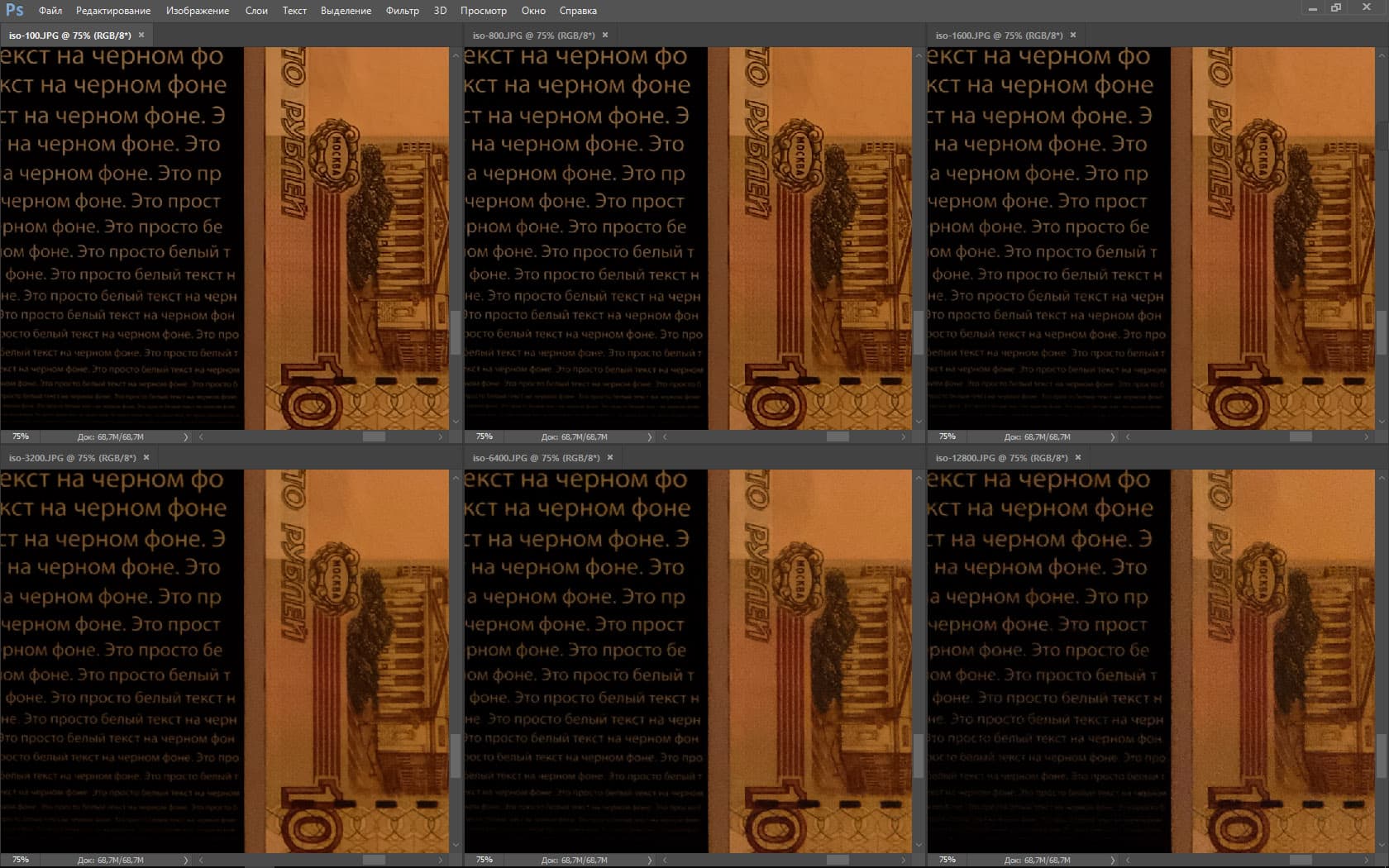1389x868 pixels.
Task: Click the zoom field of iso-100.JPG
Action: (x=21, y=436)
